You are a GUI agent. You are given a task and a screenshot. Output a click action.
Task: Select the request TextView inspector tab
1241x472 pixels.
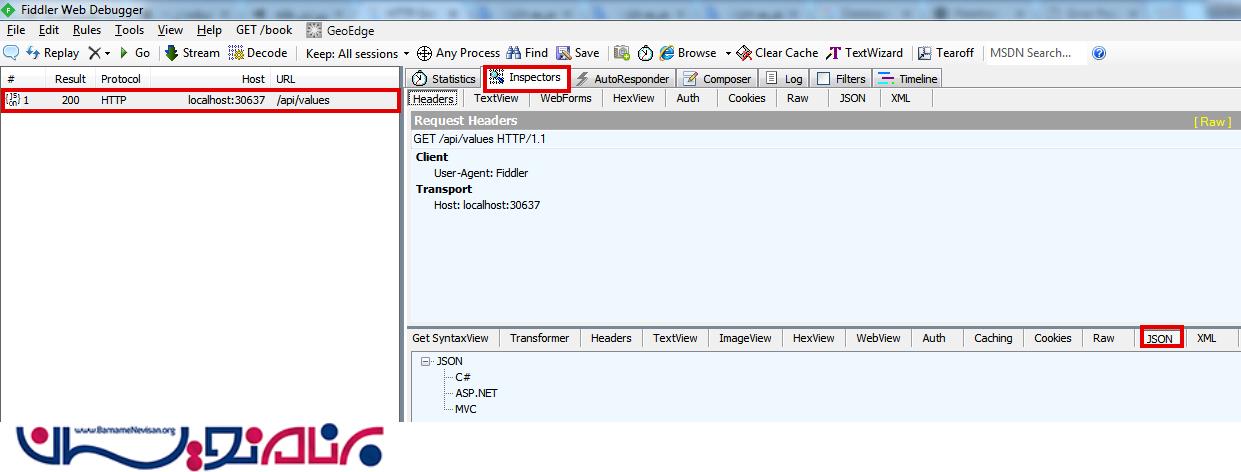[496, 98]
